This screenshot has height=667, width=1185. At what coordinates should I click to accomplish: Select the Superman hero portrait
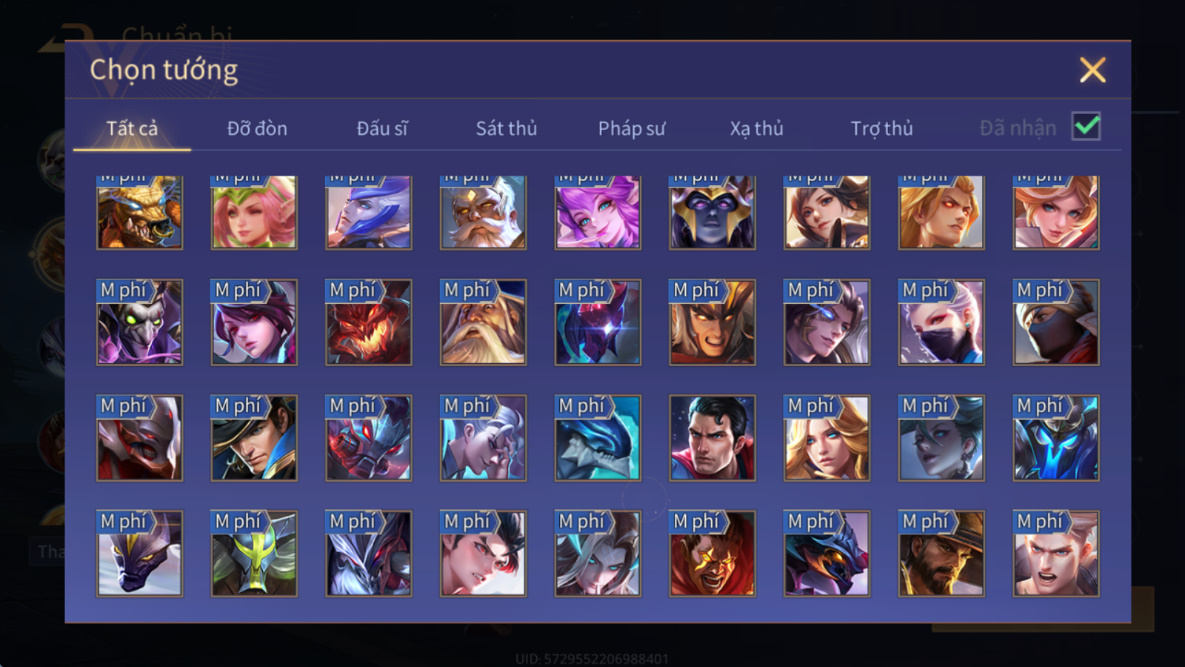712,438
